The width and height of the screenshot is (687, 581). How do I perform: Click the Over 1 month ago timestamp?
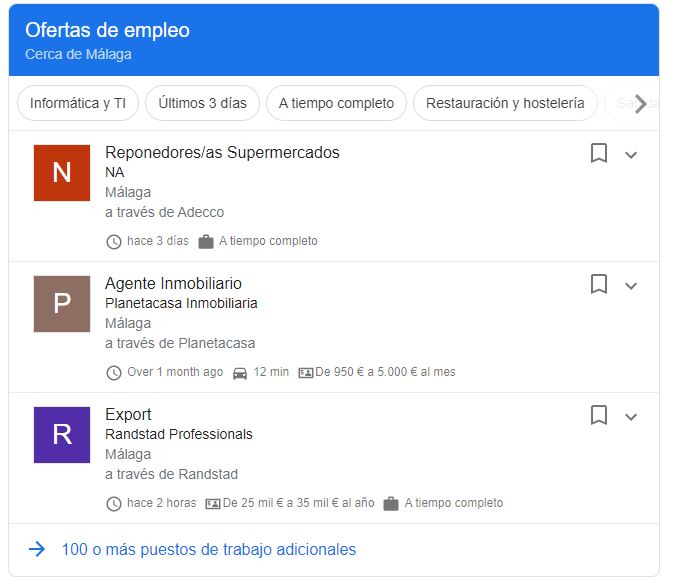(x=175, y=372)
